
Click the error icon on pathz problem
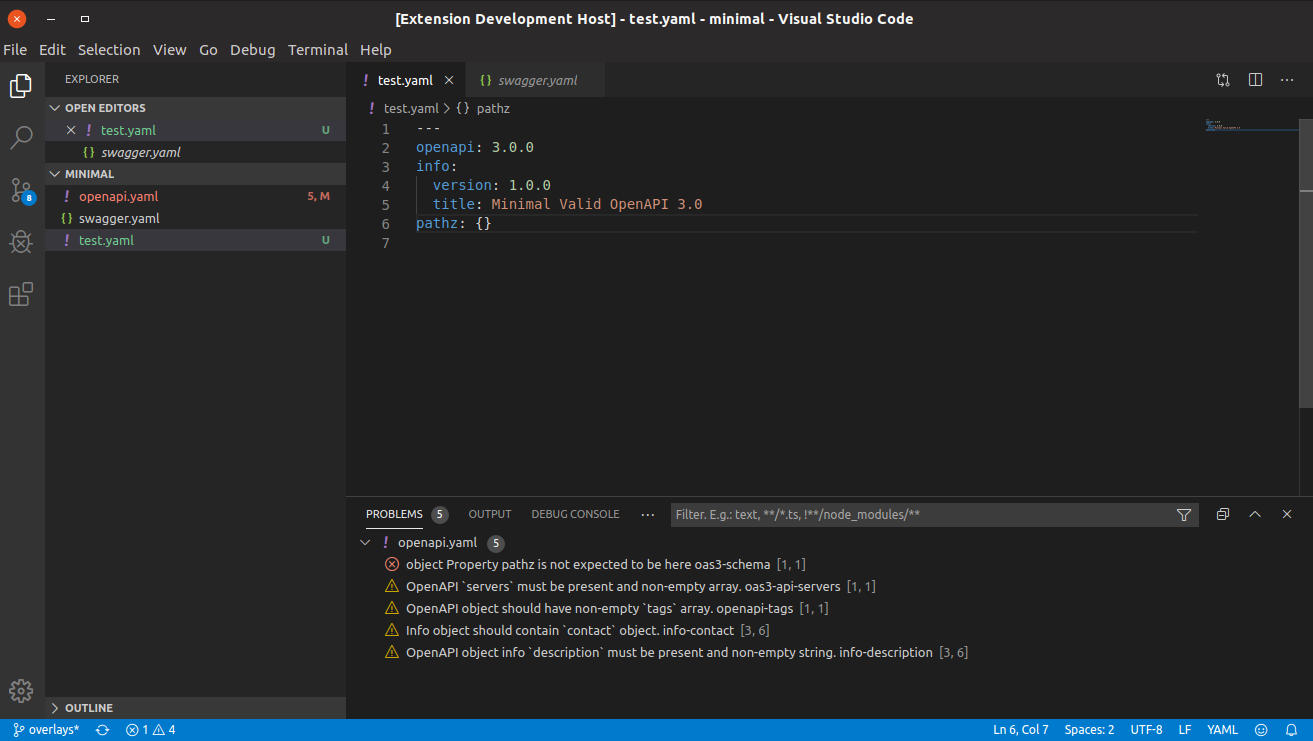pyautogui.click(x=392, y=564)
